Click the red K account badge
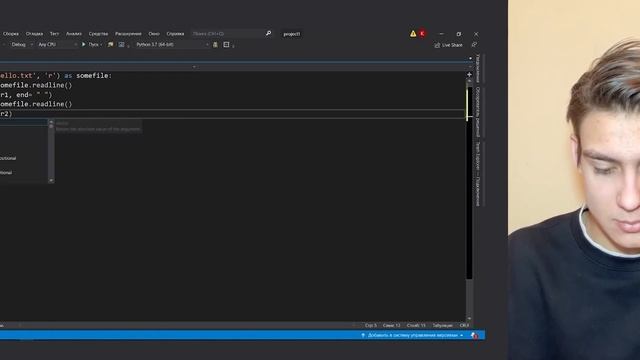Viewport: 640px width, 360px height. point(422,33)
